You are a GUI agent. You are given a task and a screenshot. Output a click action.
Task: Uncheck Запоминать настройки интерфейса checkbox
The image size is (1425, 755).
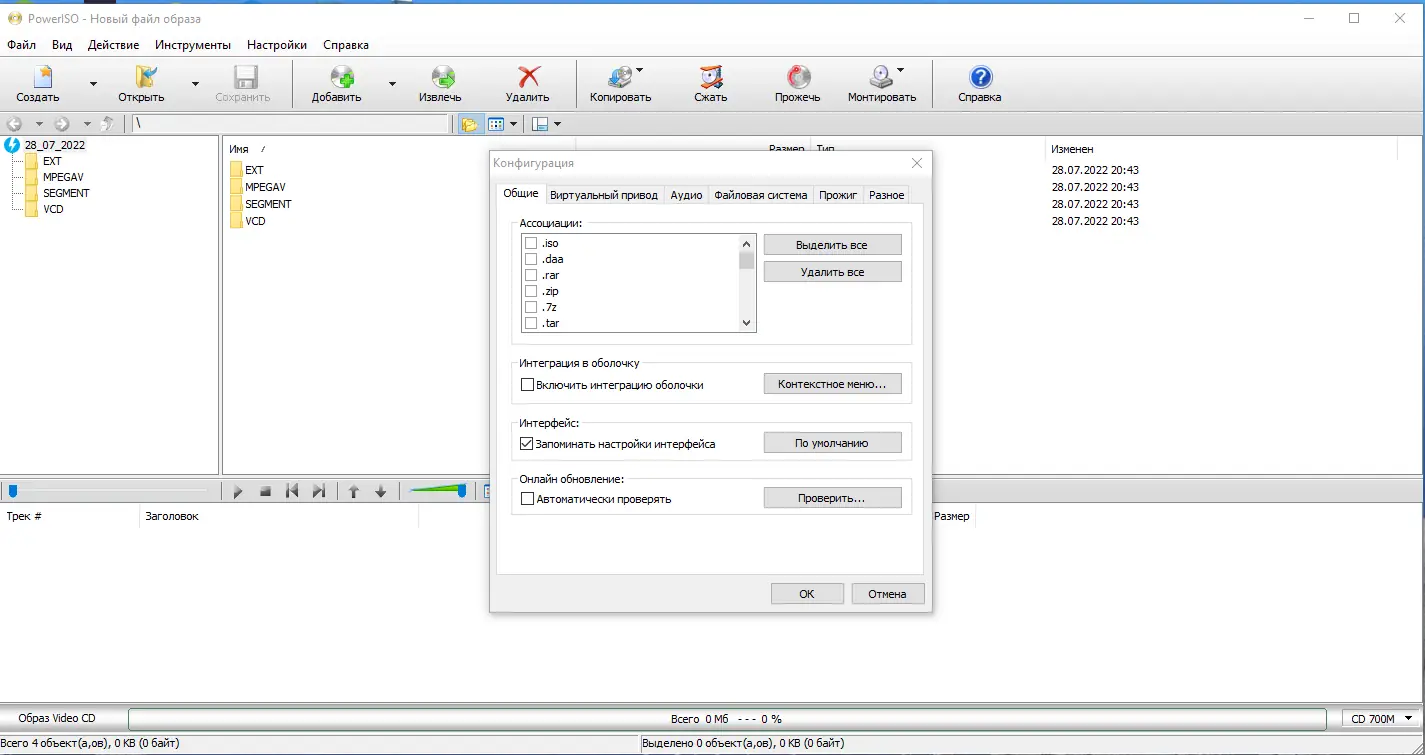click(x=528, y=443)
